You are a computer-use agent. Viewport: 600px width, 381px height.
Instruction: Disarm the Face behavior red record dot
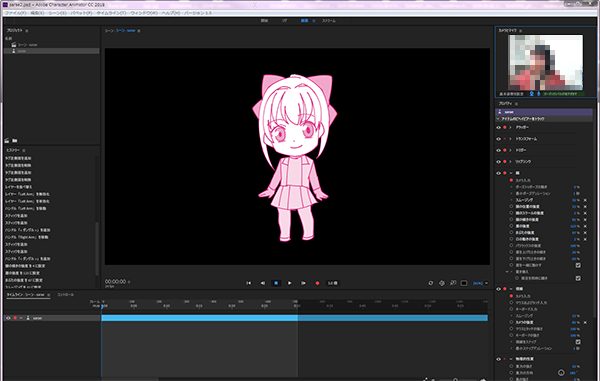(x=505, y=173)
